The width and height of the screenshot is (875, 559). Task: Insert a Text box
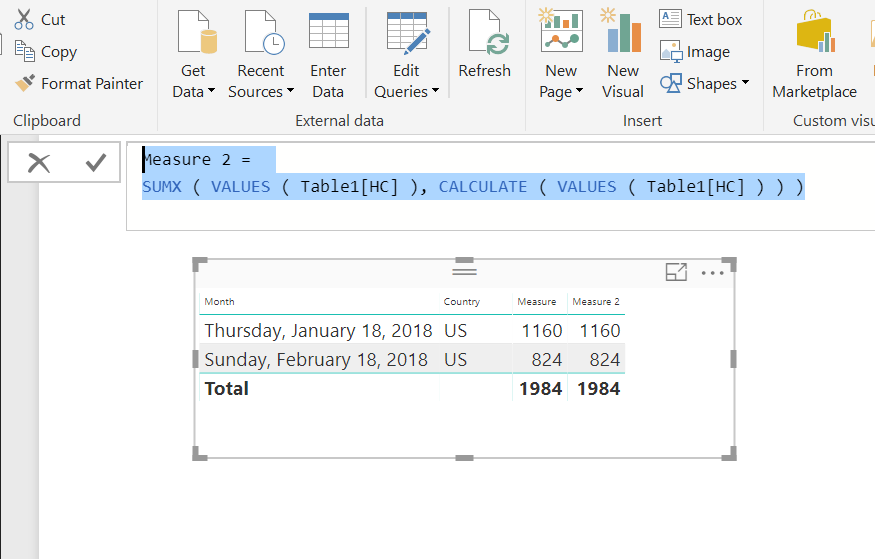[x=700, y=20]
